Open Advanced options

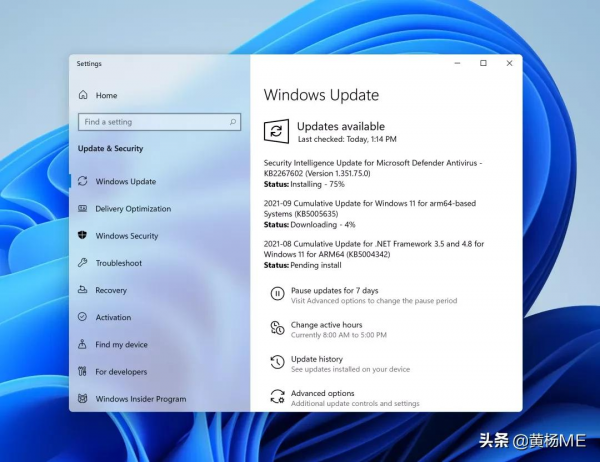(323, 393)
